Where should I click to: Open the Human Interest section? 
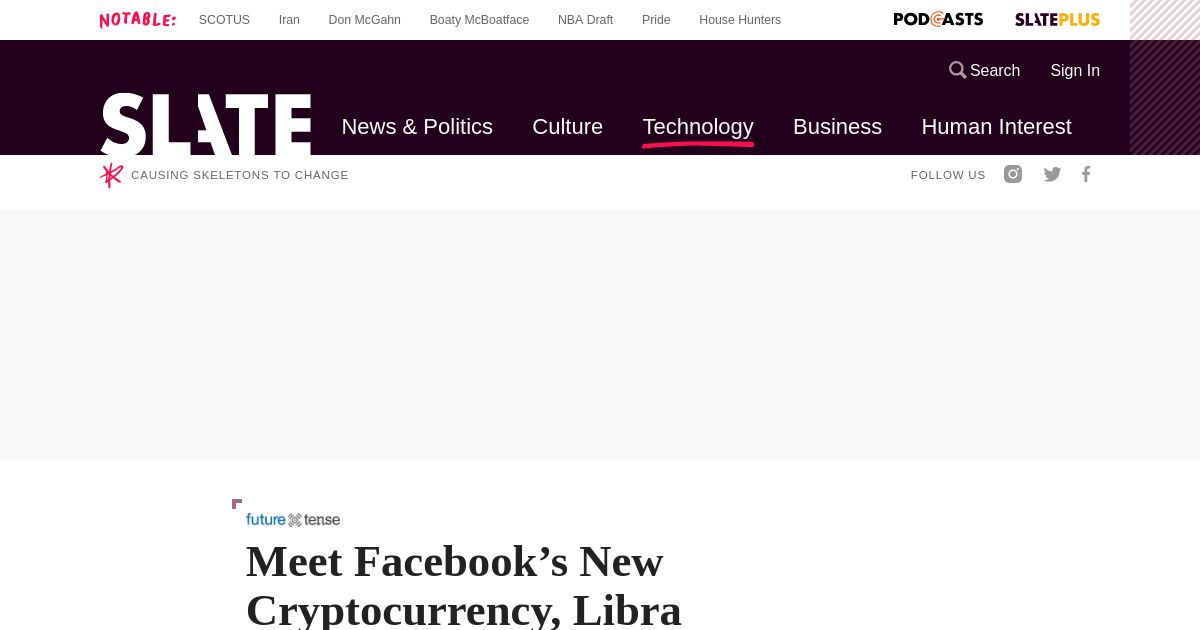[x=996, y=127]
